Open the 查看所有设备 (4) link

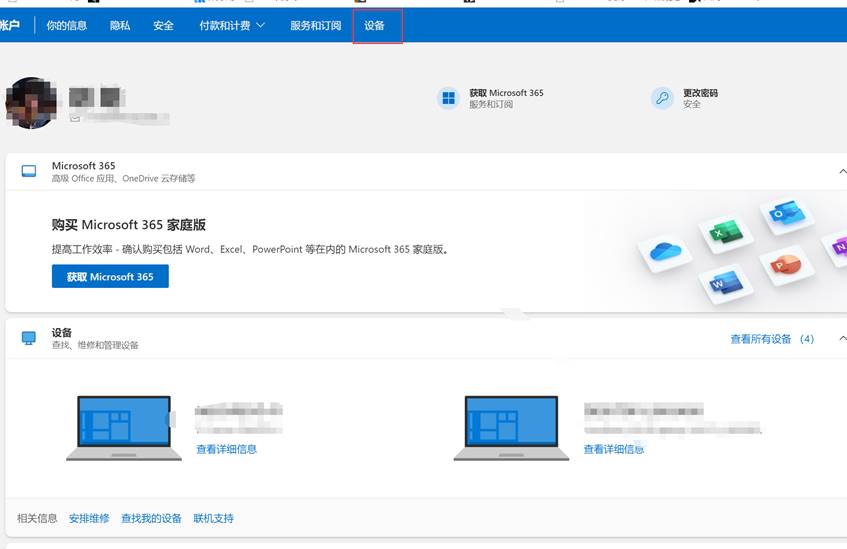(x=772, y=339)
